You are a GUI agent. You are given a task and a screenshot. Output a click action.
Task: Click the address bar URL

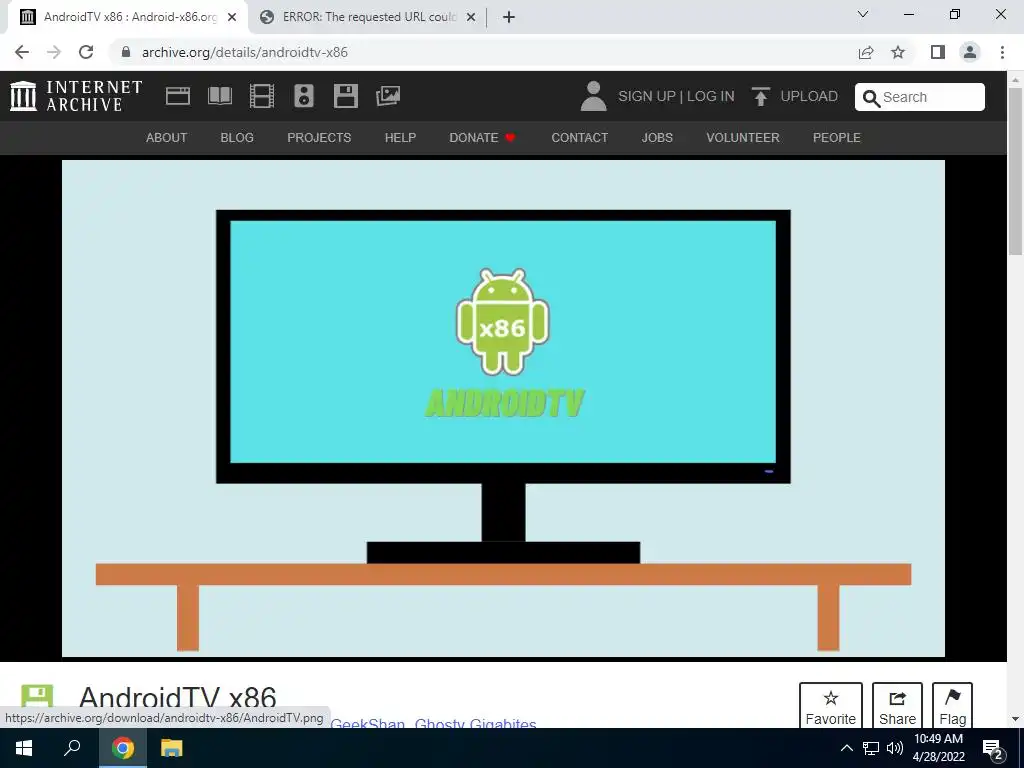(x=244, y=52)
